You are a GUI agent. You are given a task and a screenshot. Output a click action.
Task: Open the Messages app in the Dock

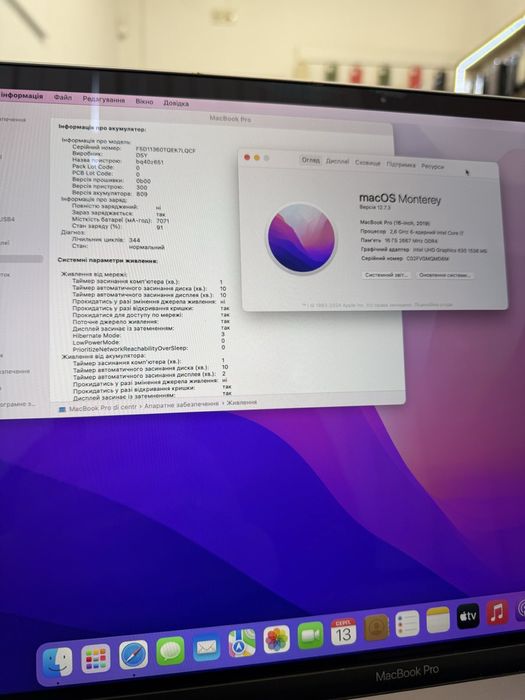click(170, 651)
